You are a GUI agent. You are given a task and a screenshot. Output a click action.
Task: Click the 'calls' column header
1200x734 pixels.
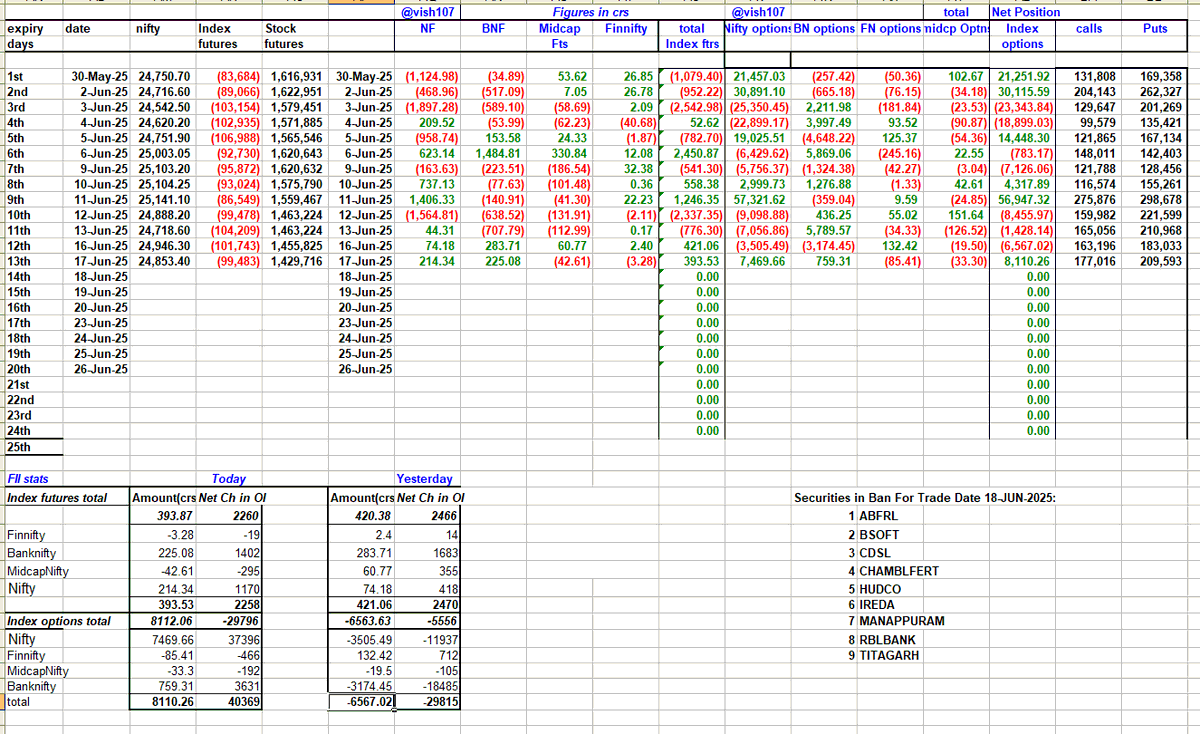pos(1089,29)
